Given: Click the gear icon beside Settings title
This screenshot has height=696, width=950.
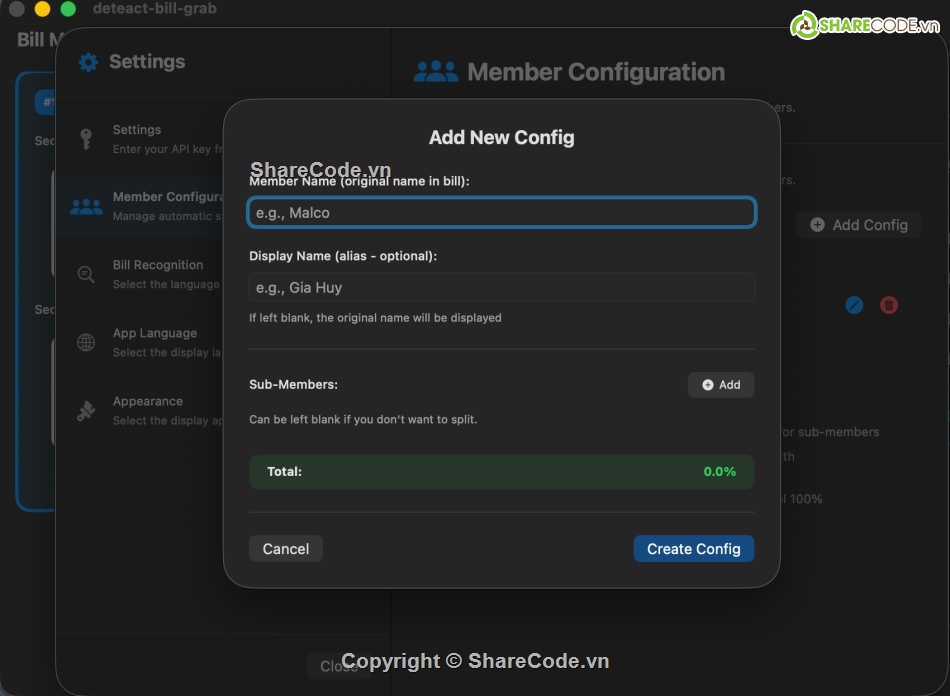Looking at the screenshot, I should pos(88,62).
